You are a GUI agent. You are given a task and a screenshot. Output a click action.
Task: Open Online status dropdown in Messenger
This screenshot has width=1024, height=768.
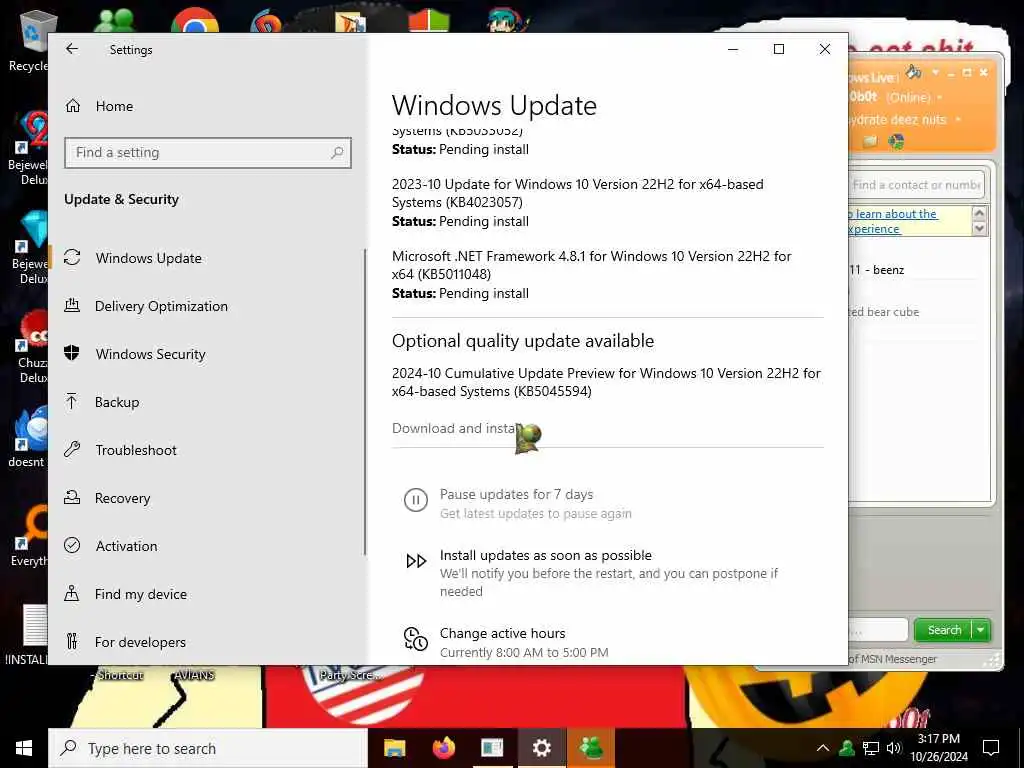pos(940,98)
